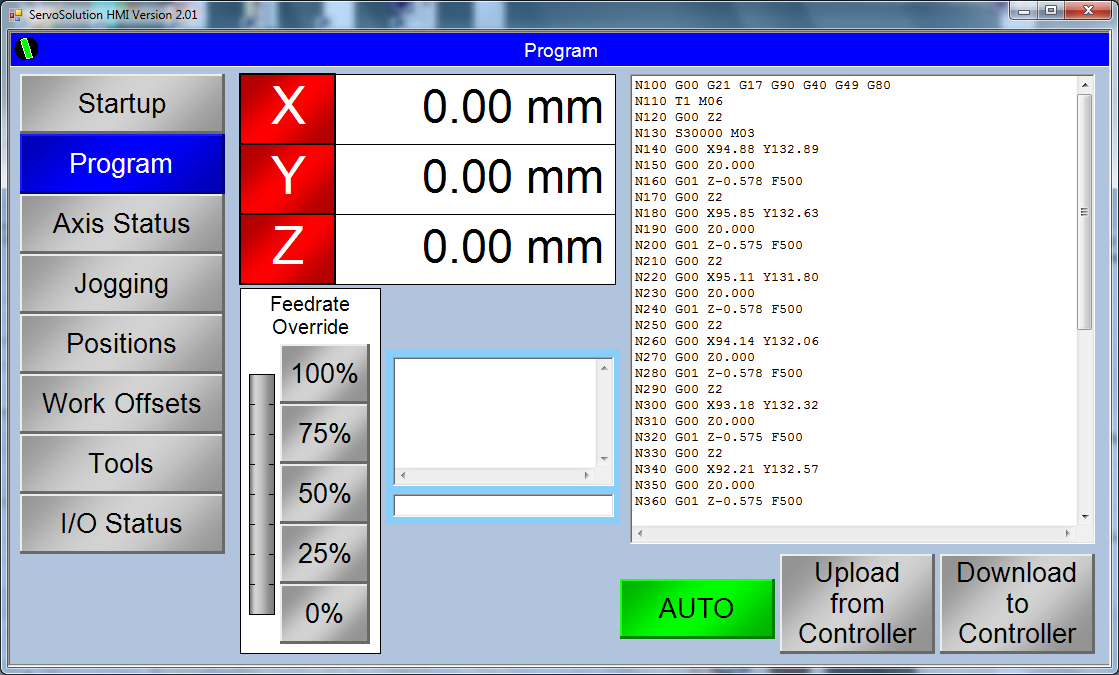The height and width of the screenshot is (675, 1119).
Task: Toggle the green AUTO mode button
Action: (697, 608)
